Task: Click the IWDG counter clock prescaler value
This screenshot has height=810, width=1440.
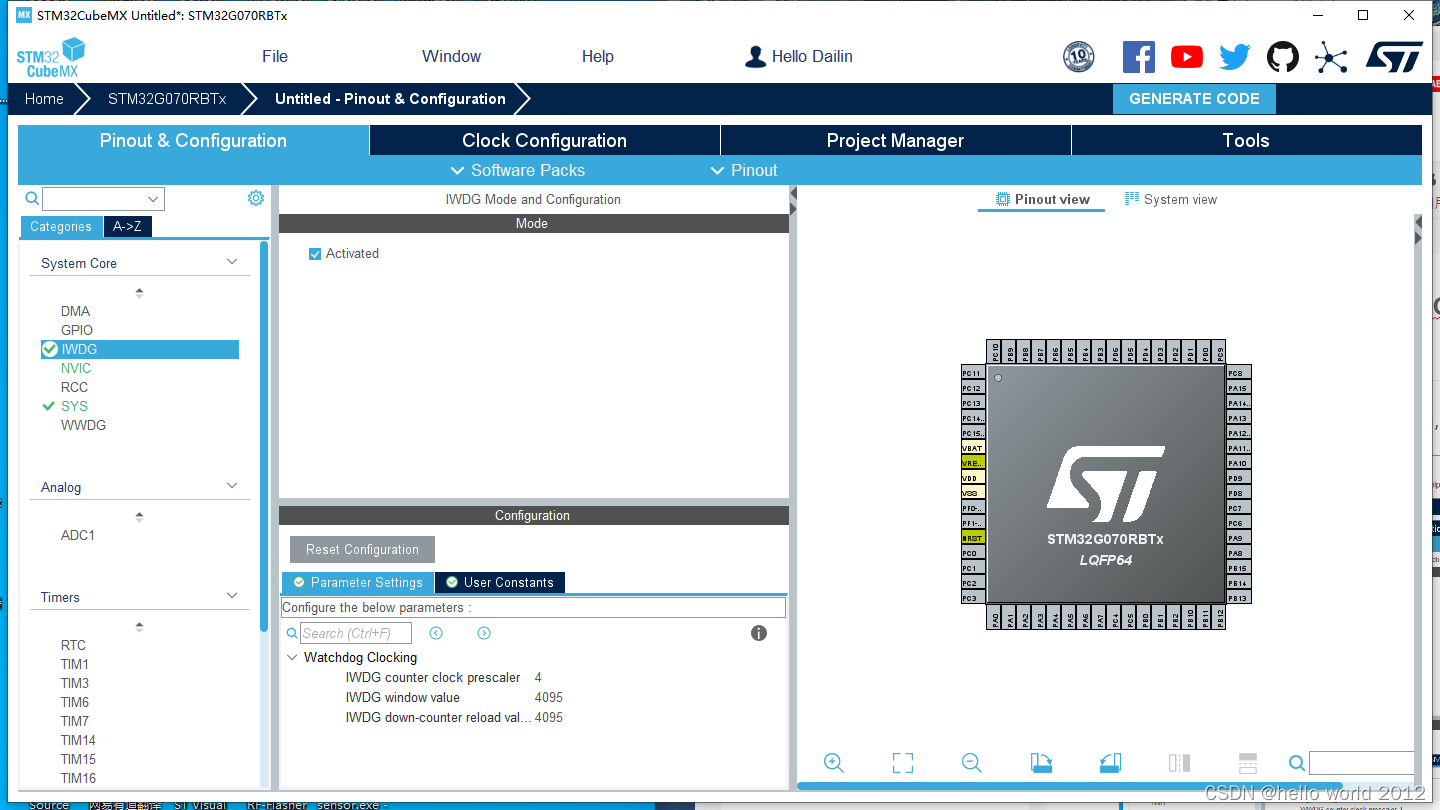Action: coord(538,678)
